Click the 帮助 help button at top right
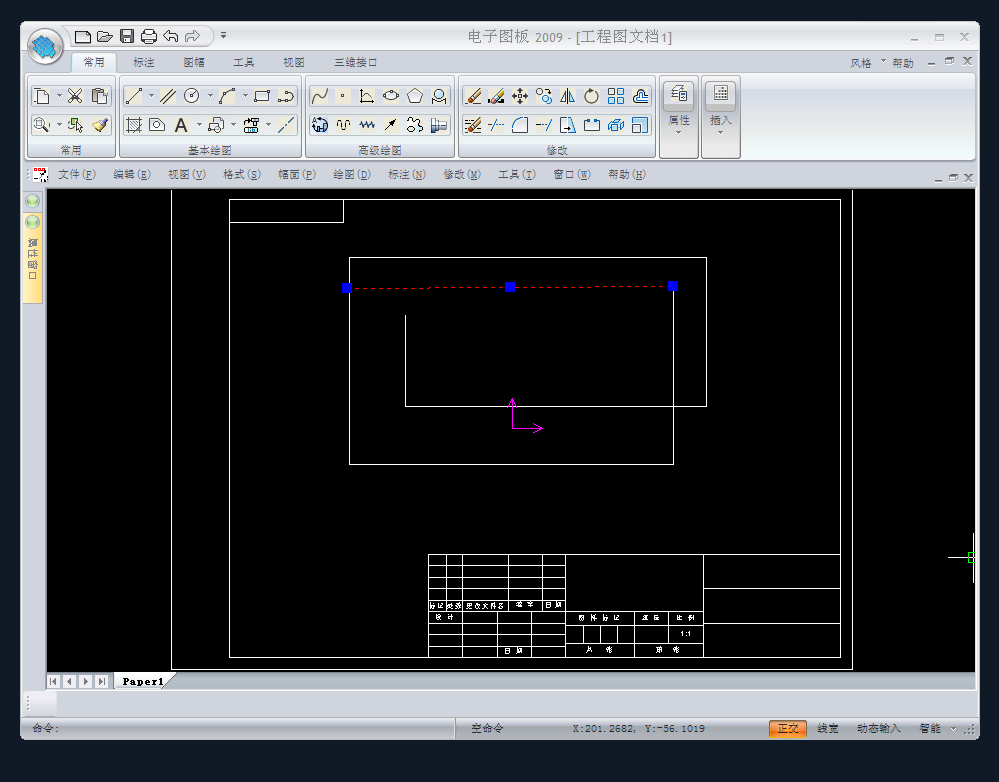This screenshot has width=999, height=782. (903, 63)
